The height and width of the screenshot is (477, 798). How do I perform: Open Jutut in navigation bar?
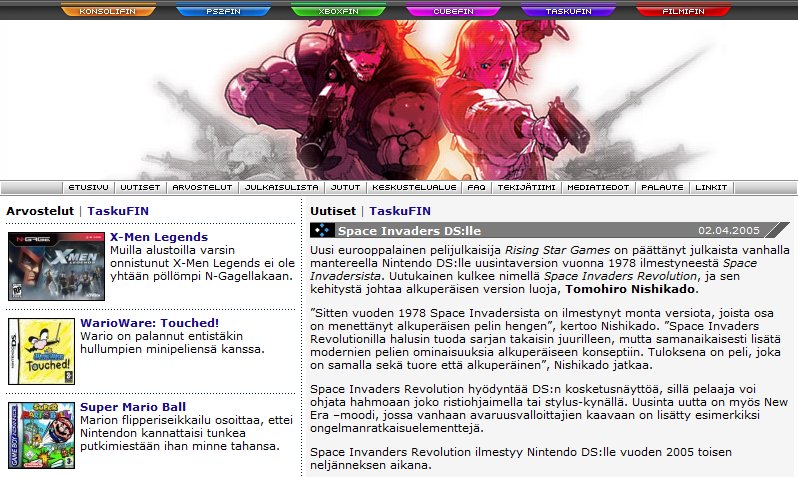(x=346, y=187)
